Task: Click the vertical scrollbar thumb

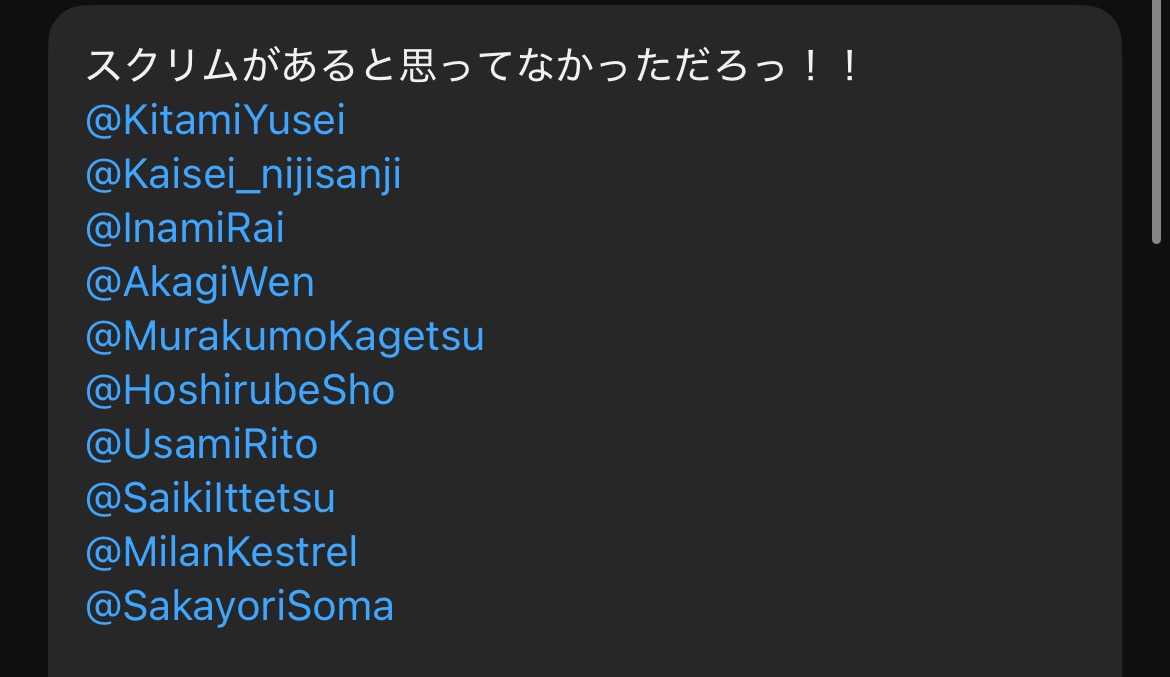Action: click(x=1157, y=122)
